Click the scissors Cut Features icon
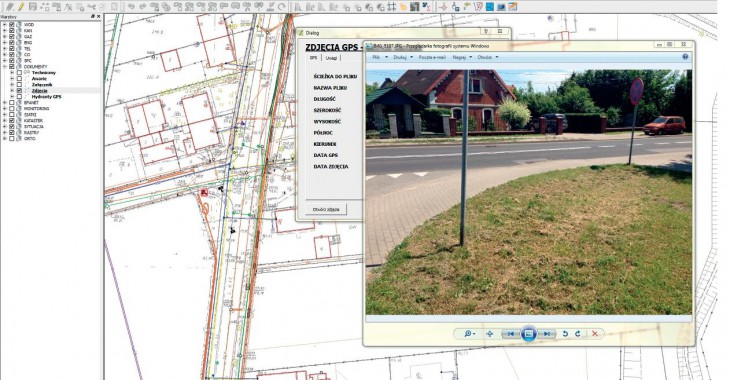Viewport: 730px width, 380px height. coord(91,7)
